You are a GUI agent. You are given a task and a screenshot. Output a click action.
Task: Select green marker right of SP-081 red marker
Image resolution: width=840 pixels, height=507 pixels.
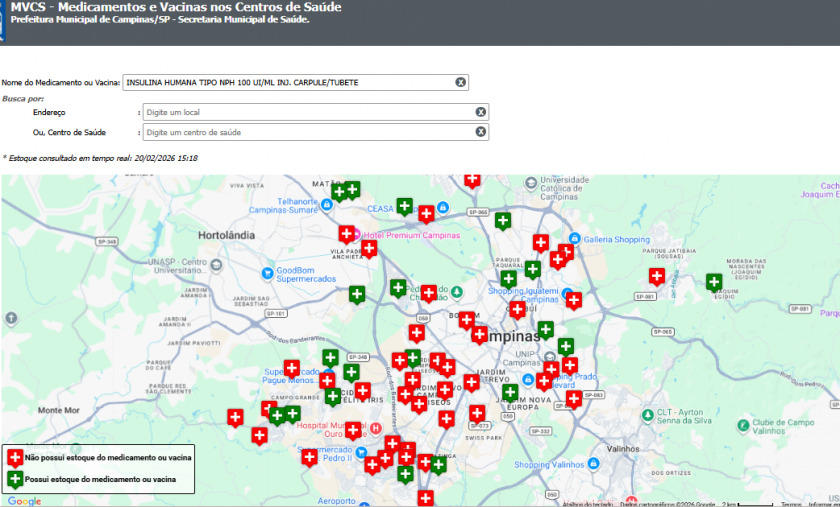[x=714, y=282]
